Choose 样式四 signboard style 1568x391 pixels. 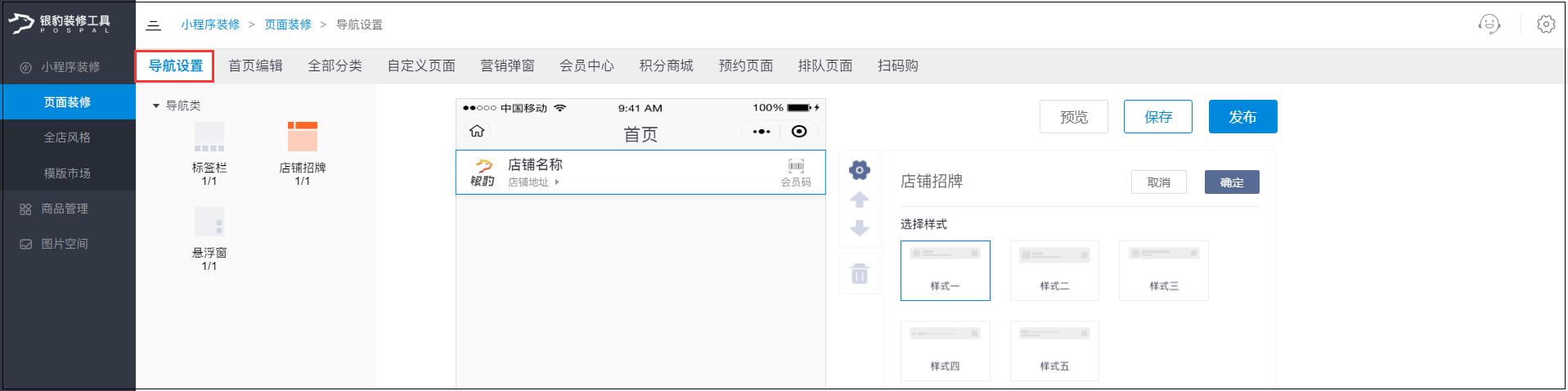[x=945, y=350]
